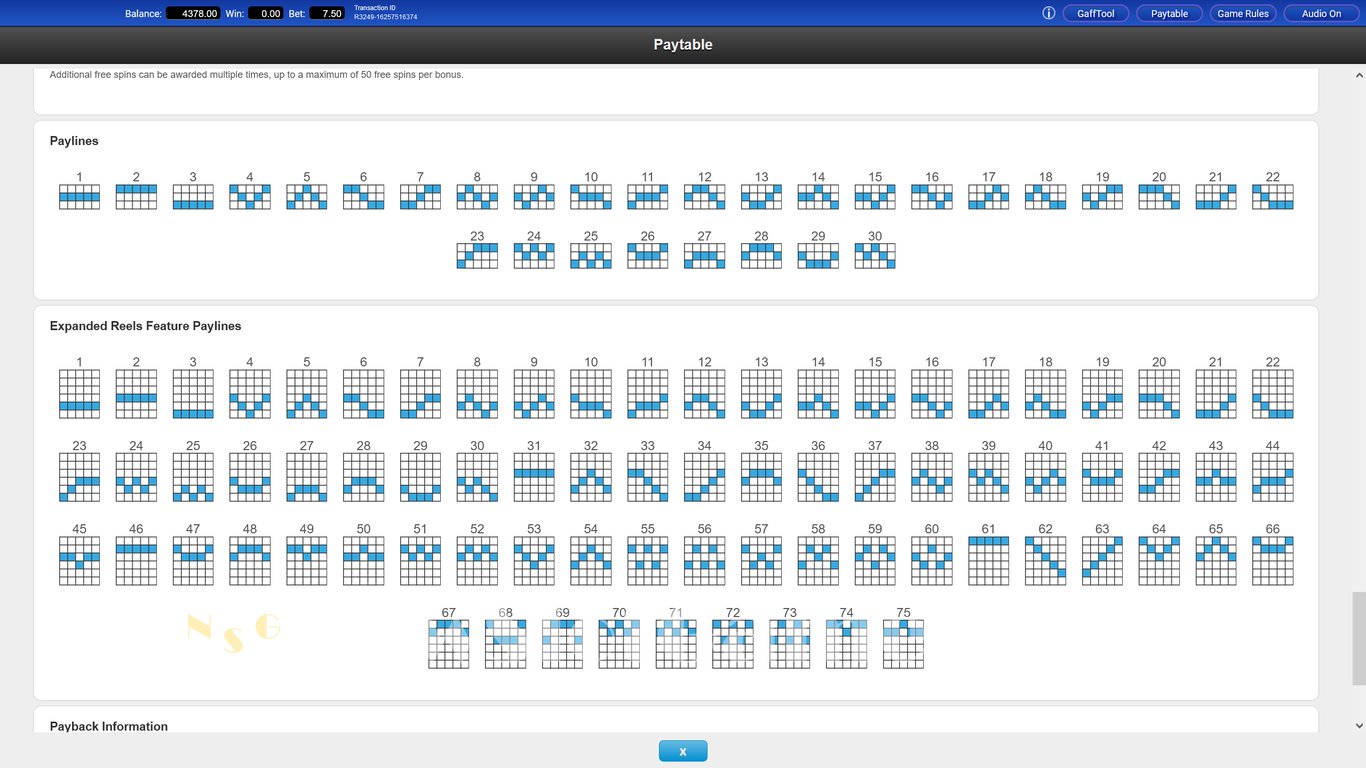Click the scroll down arrow of paytable
Screen dimensions: 1366x768
click(1358, 725)
